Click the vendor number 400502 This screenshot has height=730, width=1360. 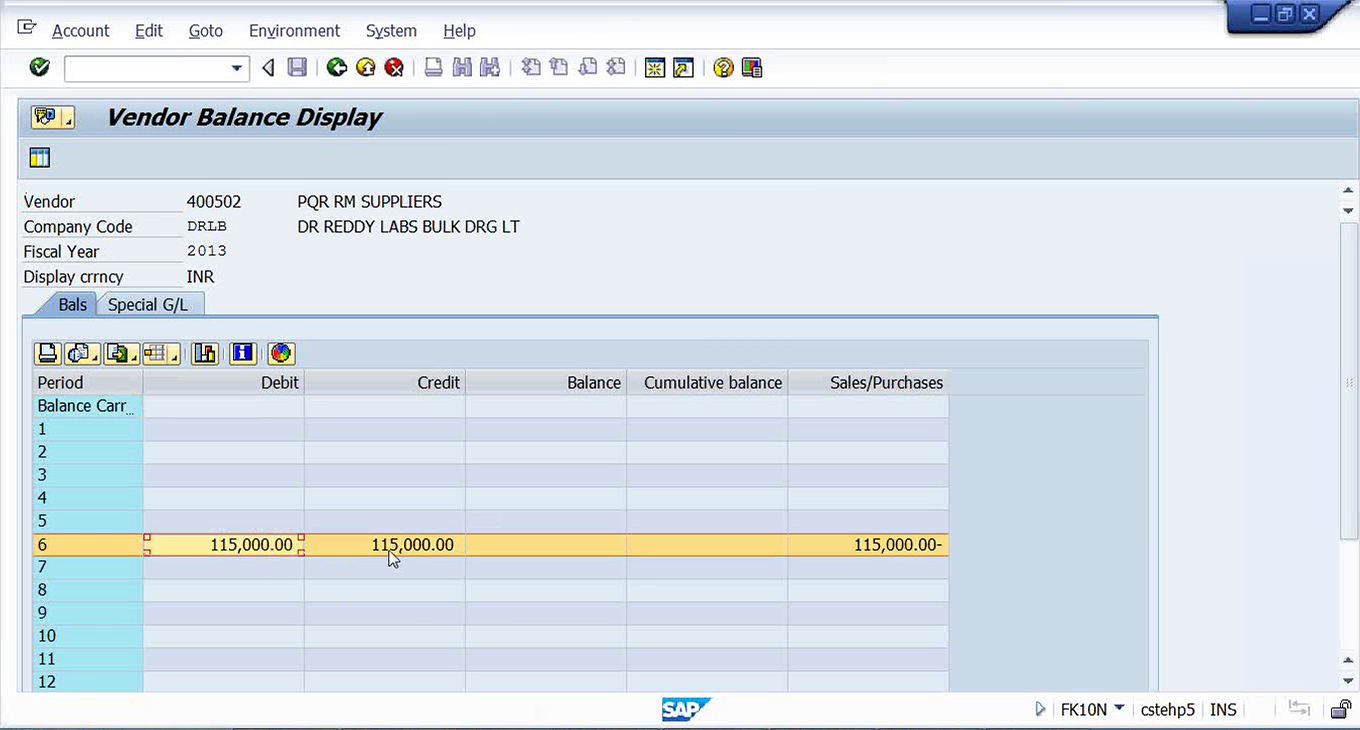tap(214, 201)
